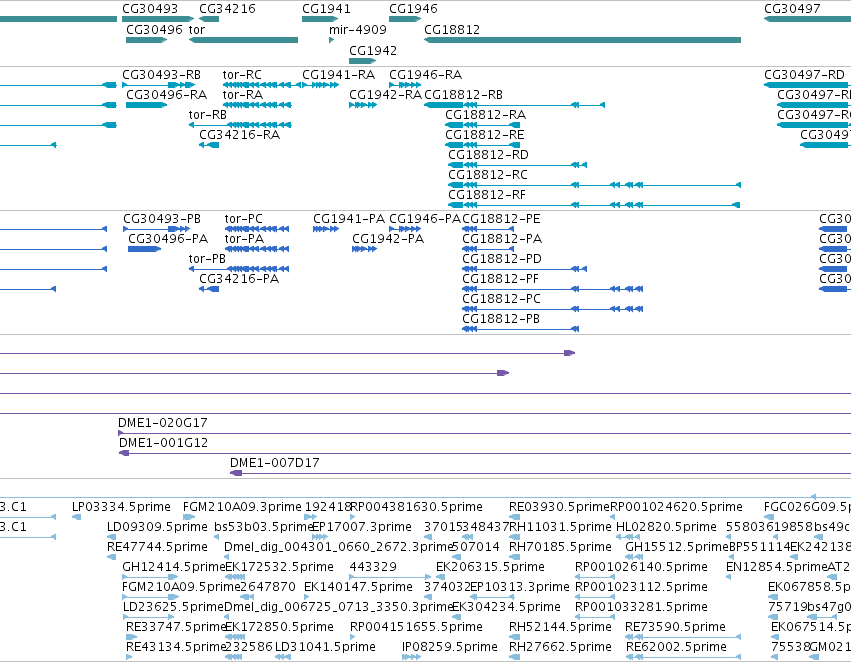
Task: Click the tor-RB transcript label
Action: 207,114
